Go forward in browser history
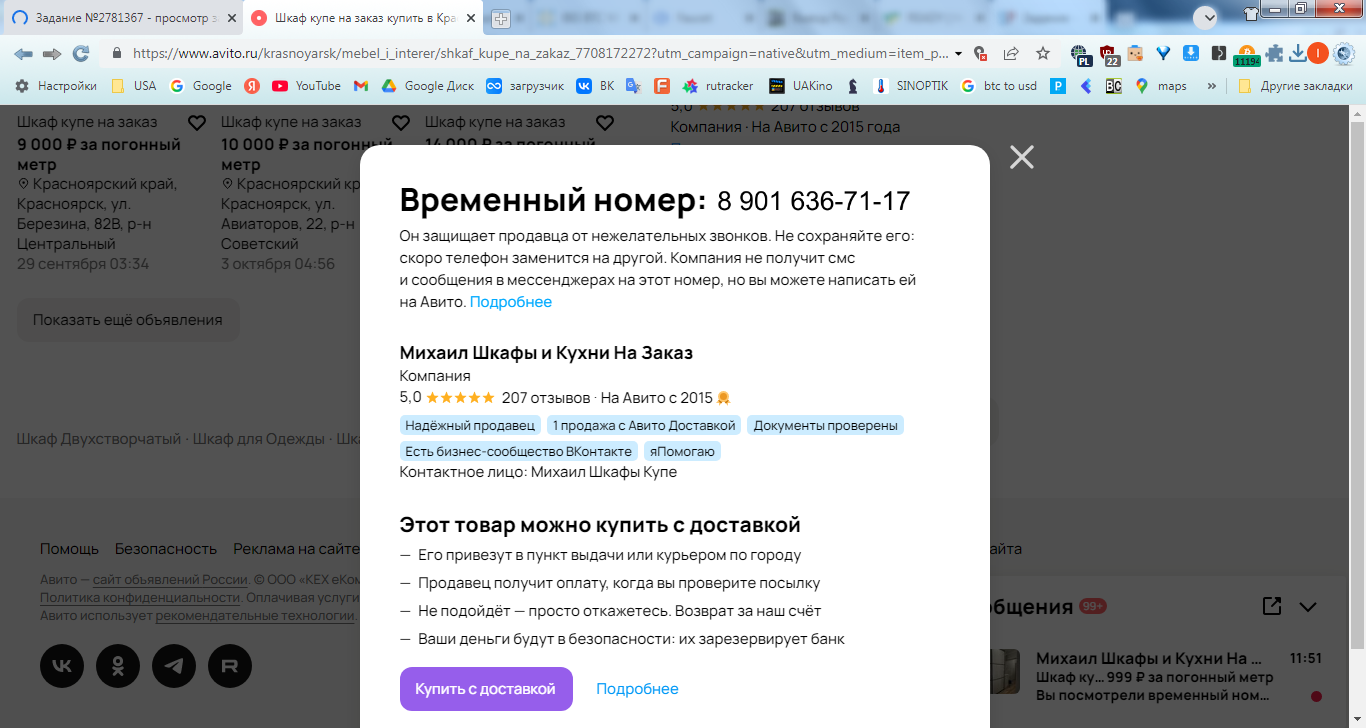This screenshot has height=728, width=1366. [52, 53]
